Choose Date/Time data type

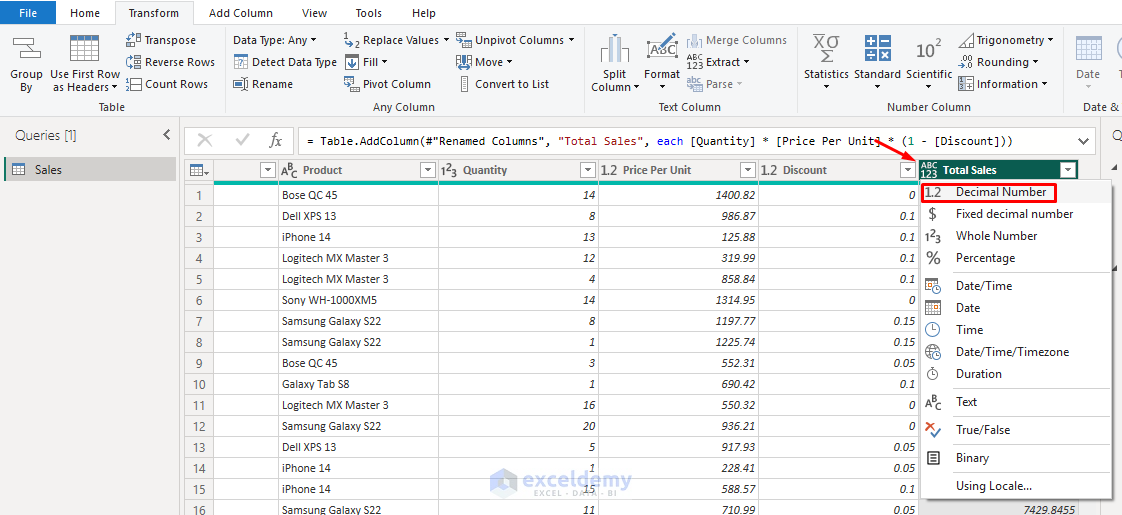[x=1016, y=286]
